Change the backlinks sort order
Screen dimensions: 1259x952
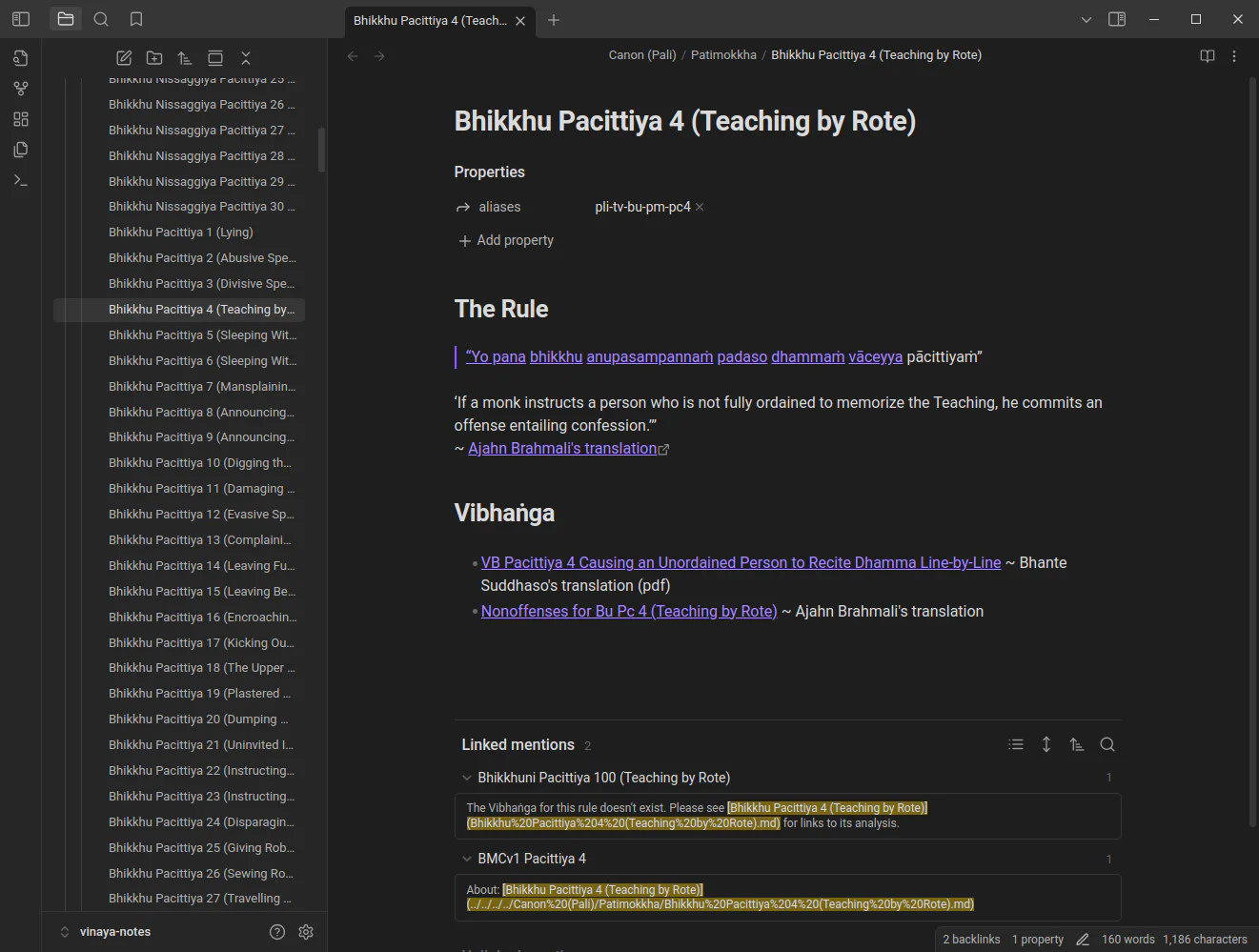pyautogui.click(x=1077, y=744)
